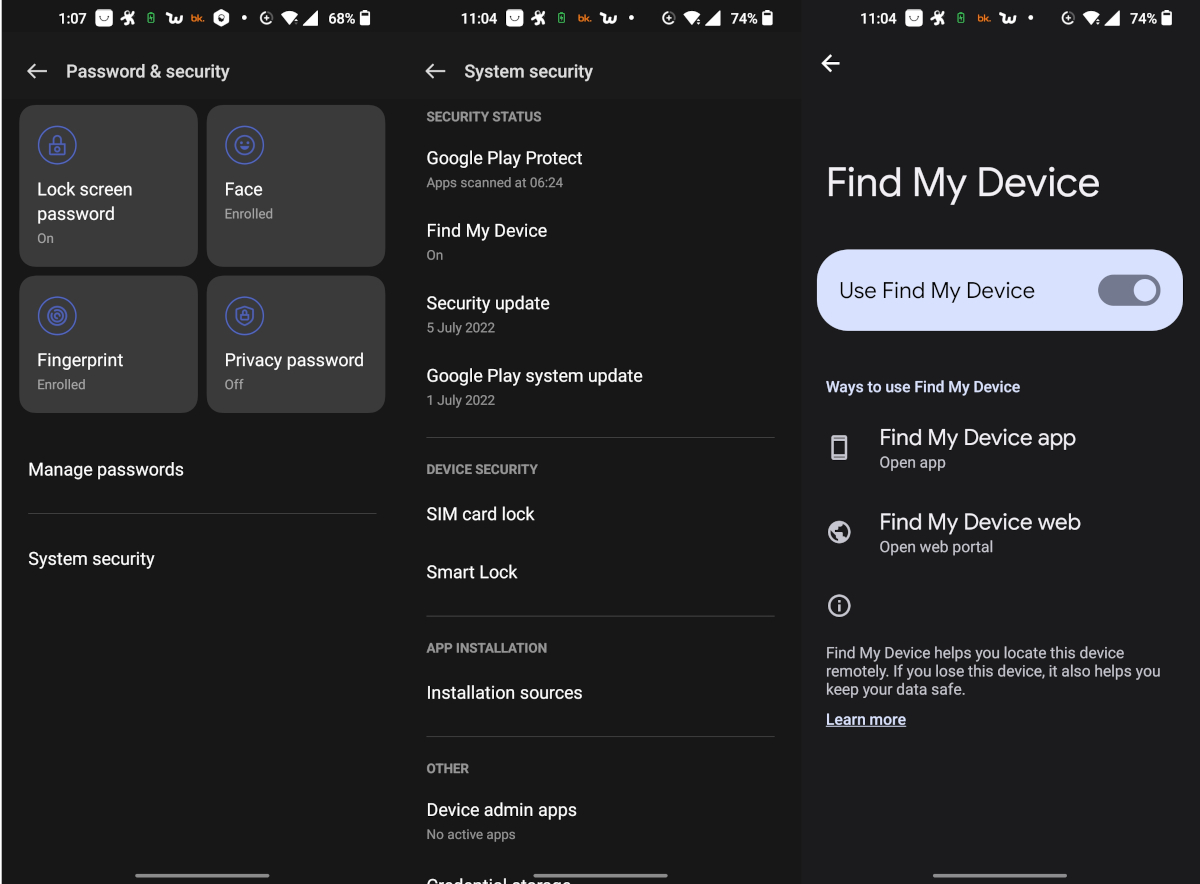This screenshot has width=1200, height=884.
Task: Open Installation sources settings
Action: [504, 692]
